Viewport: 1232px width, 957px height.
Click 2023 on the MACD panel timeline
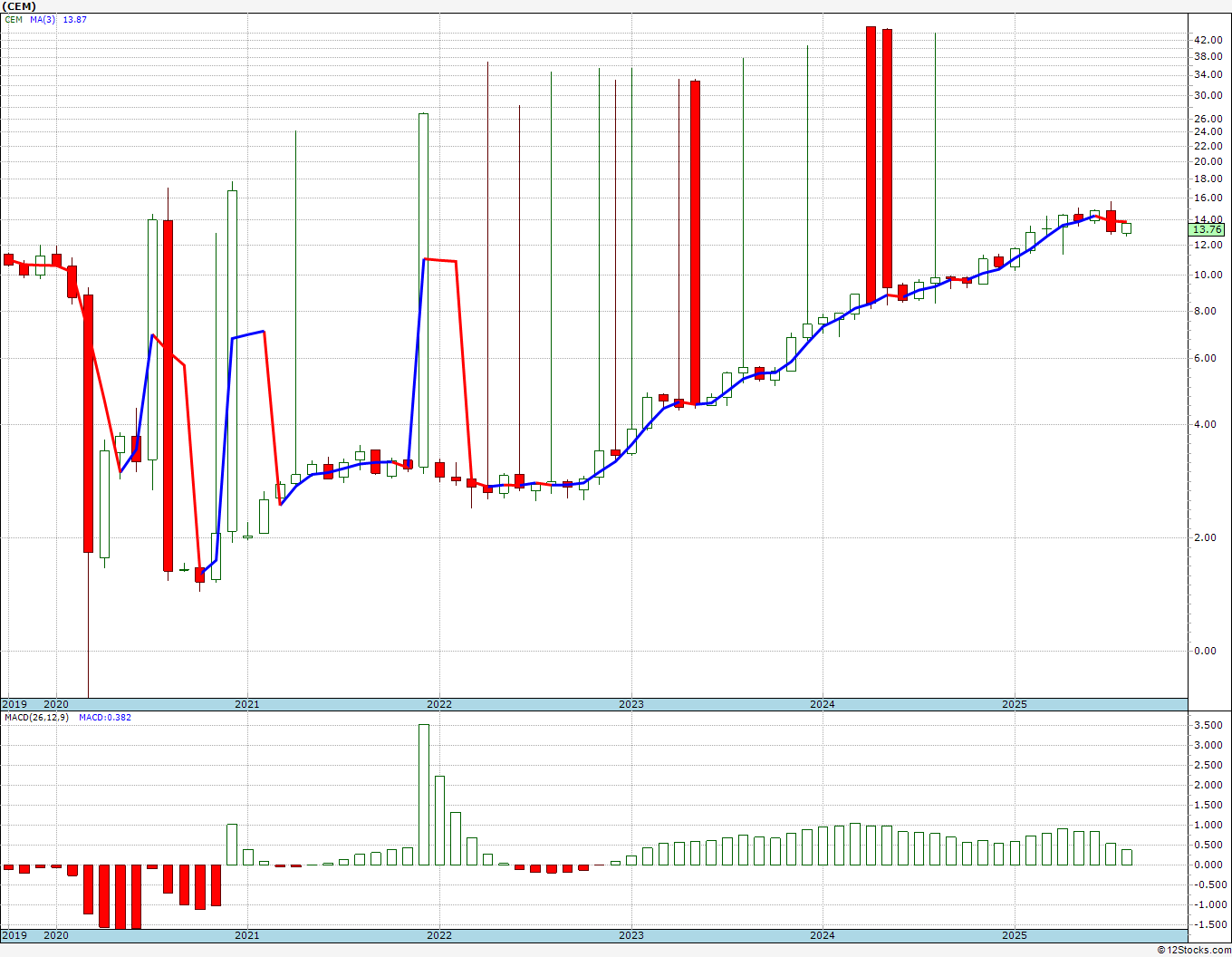[631, 935]
